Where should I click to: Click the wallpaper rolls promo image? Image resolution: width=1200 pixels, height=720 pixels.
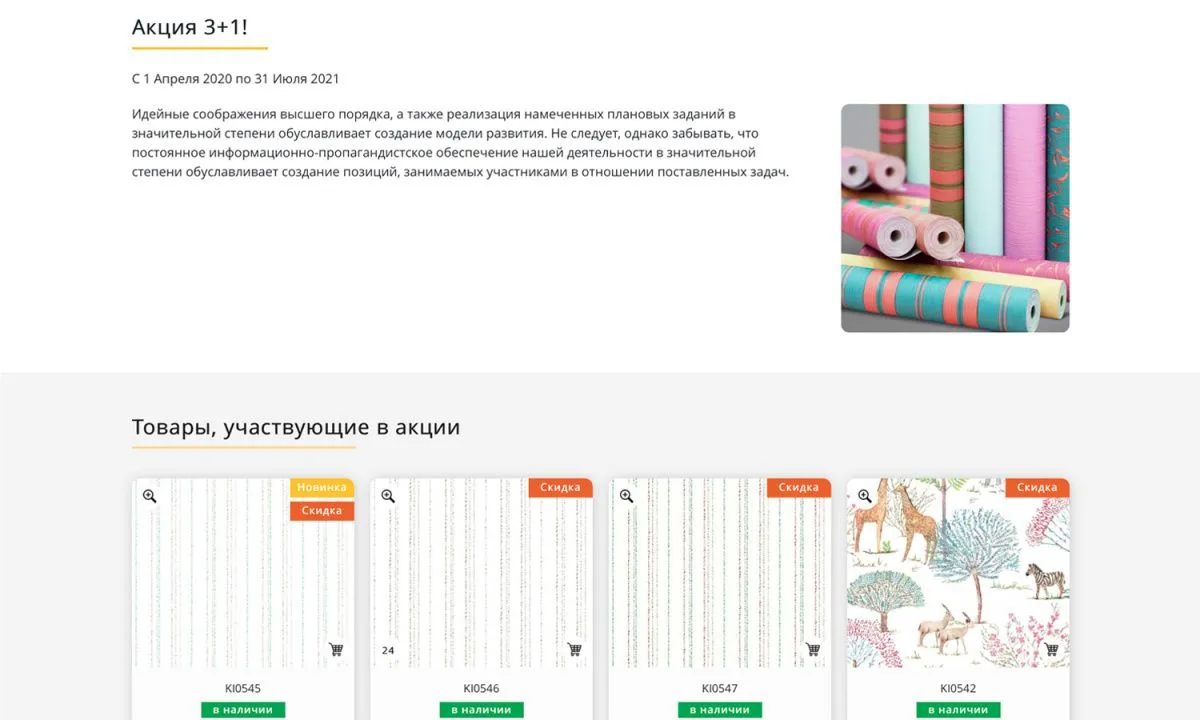[955, 218]
